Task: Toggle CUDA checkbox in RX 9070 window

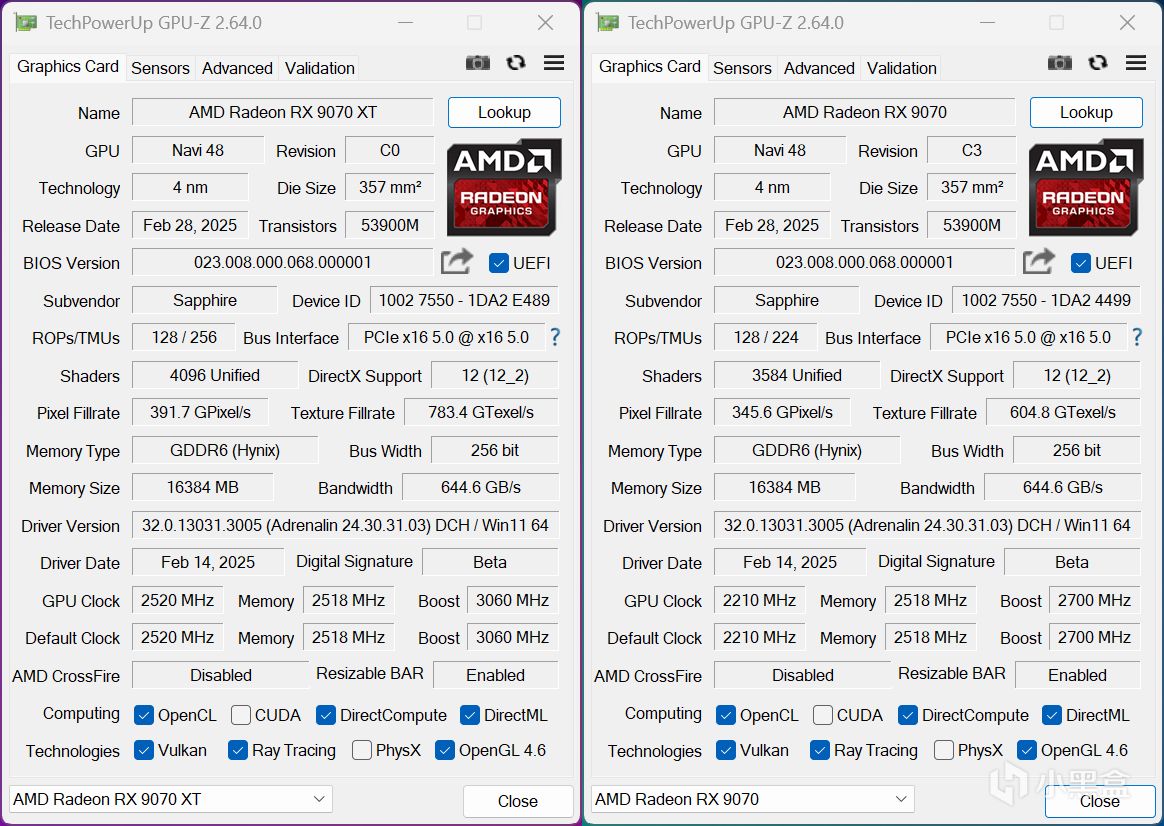Action: [823, 715]
